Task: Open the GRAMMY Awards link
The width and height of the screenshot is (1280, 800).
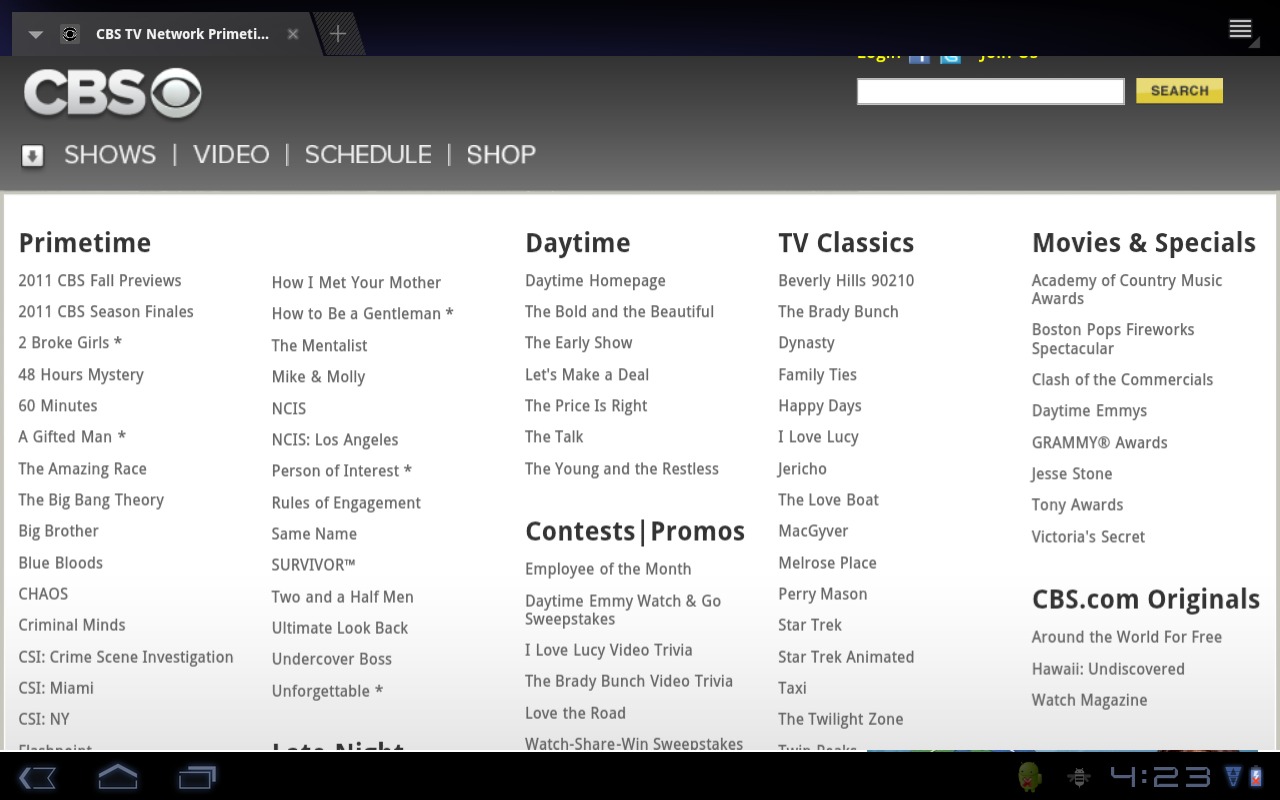Action: coord(1100,443)
